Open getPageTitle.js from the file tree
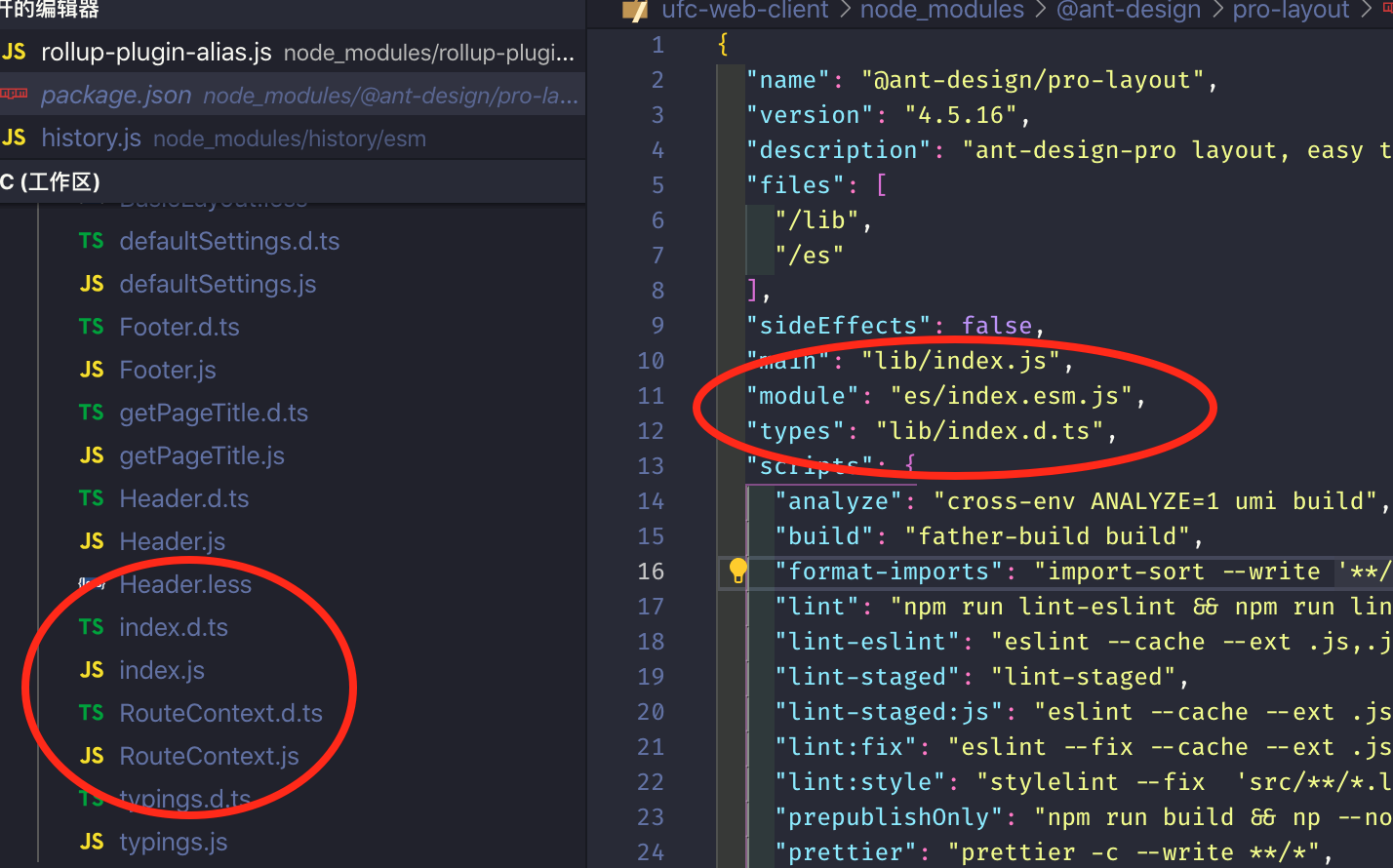 tap(202, 455)
